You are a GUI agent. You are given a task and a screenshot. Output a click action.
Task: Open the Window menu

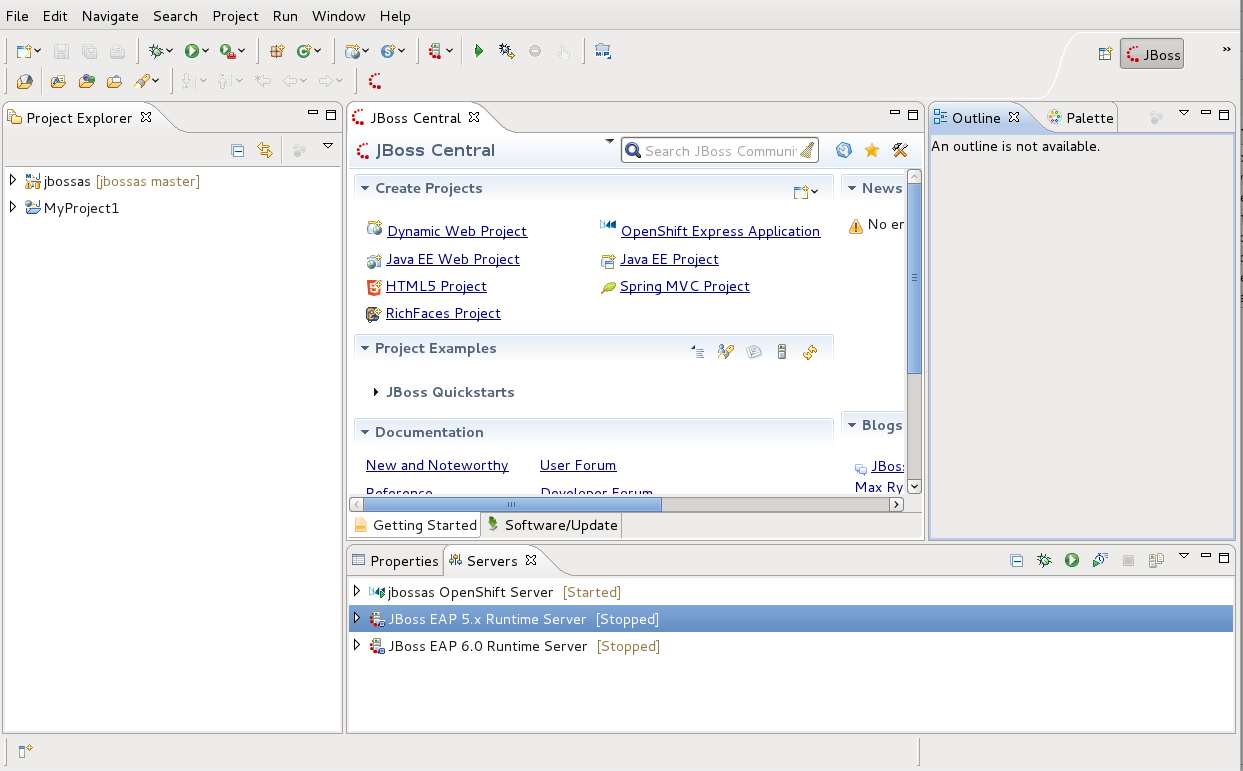click(x=339, y=16)
